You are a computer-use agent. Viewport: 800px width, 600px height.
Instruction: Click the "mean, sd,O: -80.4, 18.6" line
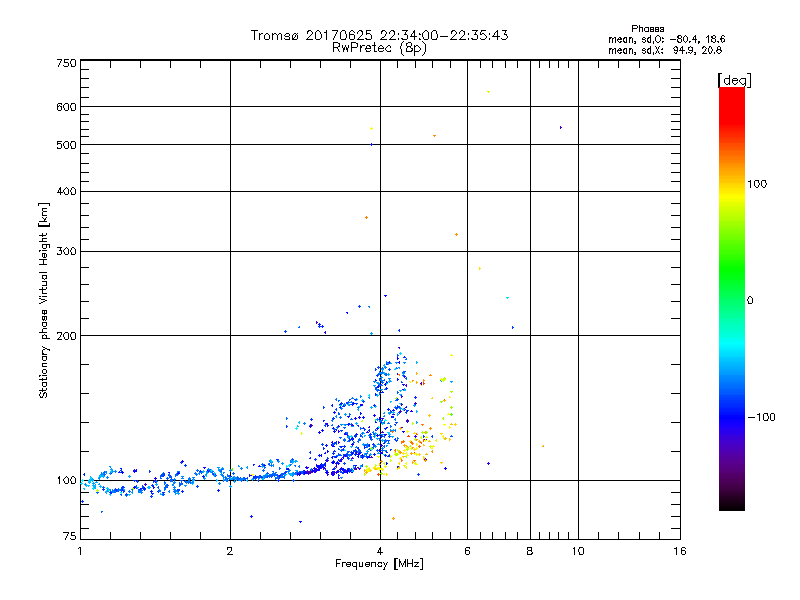(x=666, y=39)
